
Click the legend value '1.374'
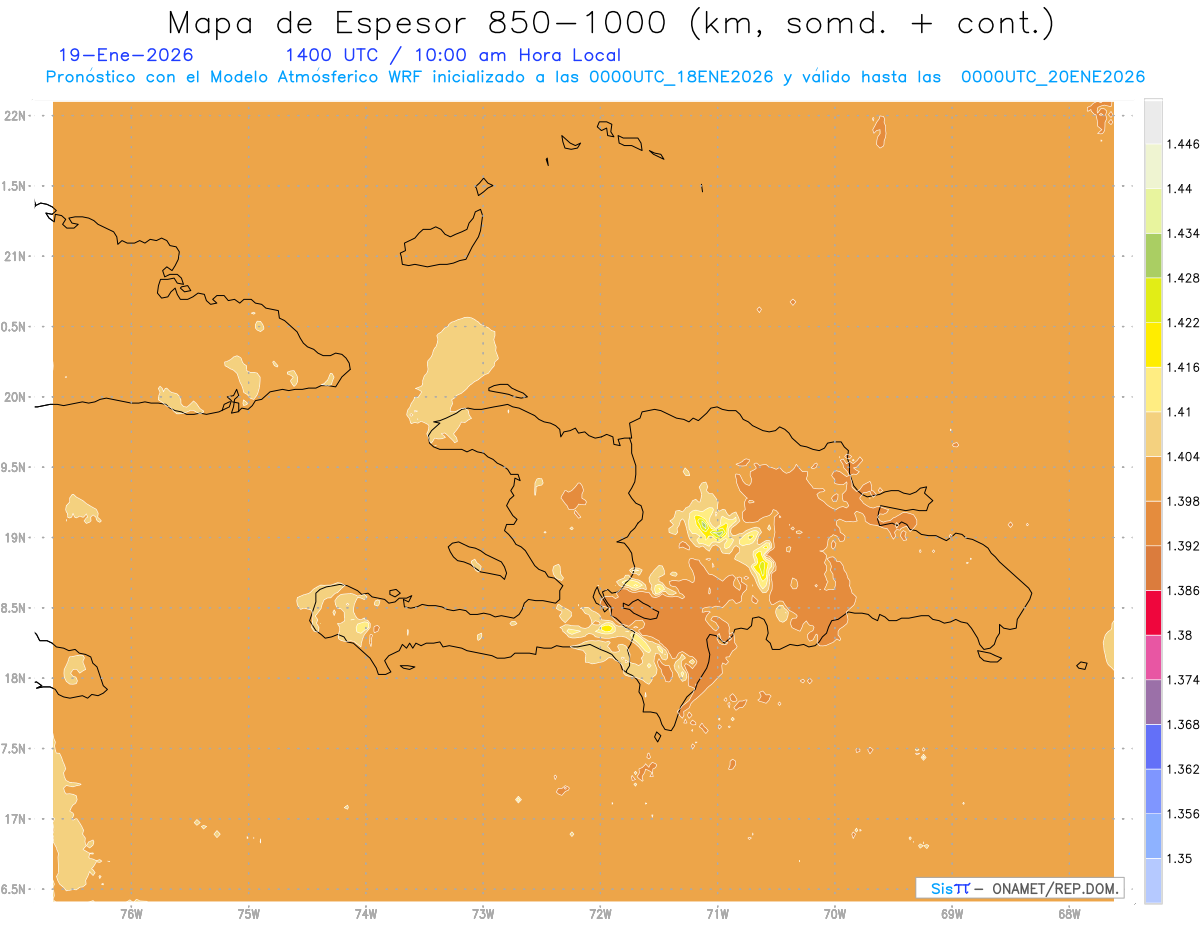(x=1184, y=680)
